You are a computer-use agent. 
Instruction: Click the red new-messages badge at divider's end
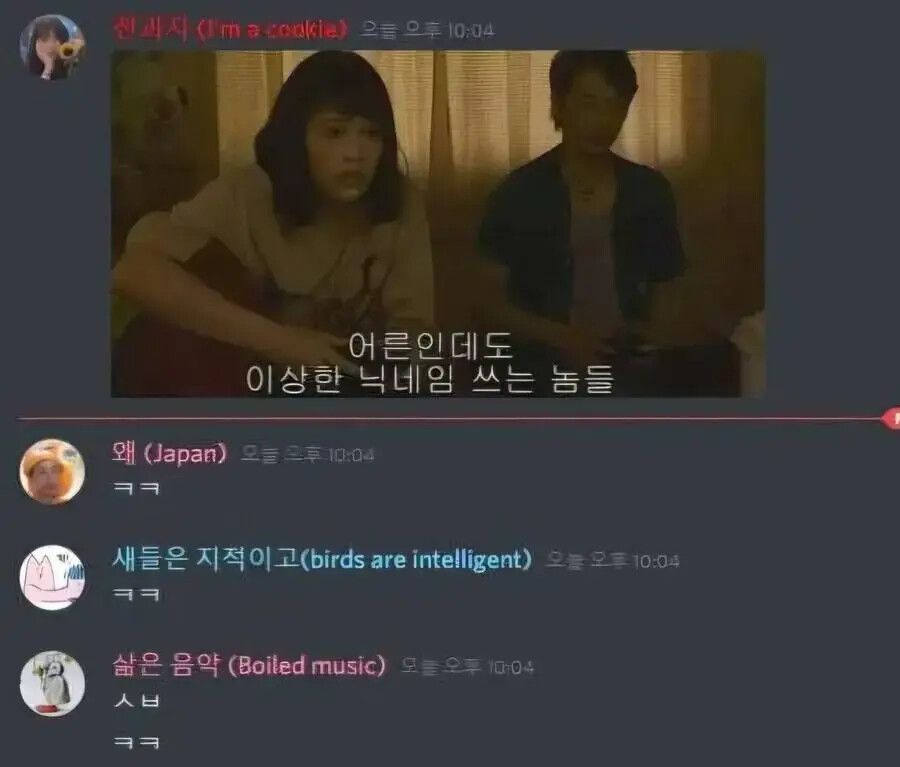click(892, 419)
